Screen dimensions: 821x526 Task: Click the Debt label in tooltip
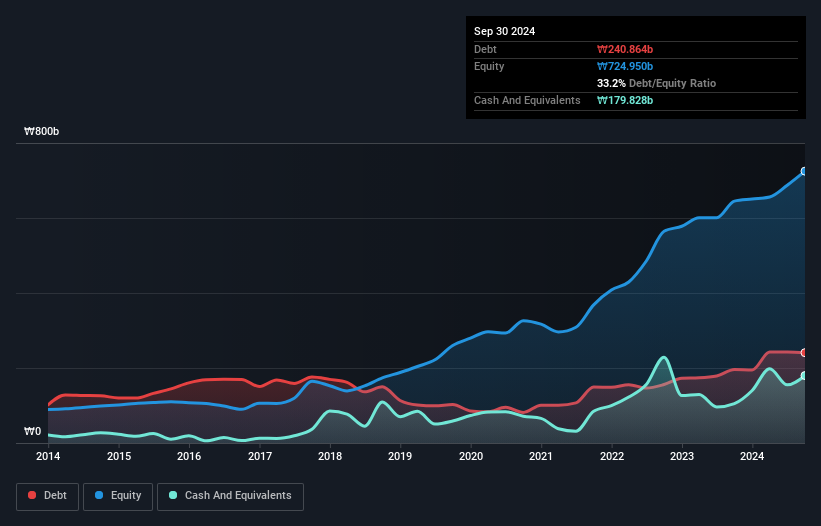tap(485, 49)
